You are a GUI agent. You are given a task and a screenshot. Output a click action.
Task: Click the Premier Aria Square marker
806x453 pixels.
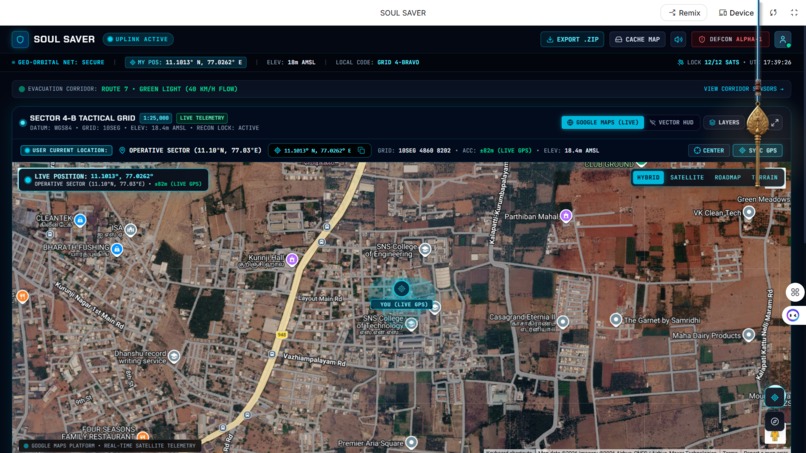click(411, 442)
